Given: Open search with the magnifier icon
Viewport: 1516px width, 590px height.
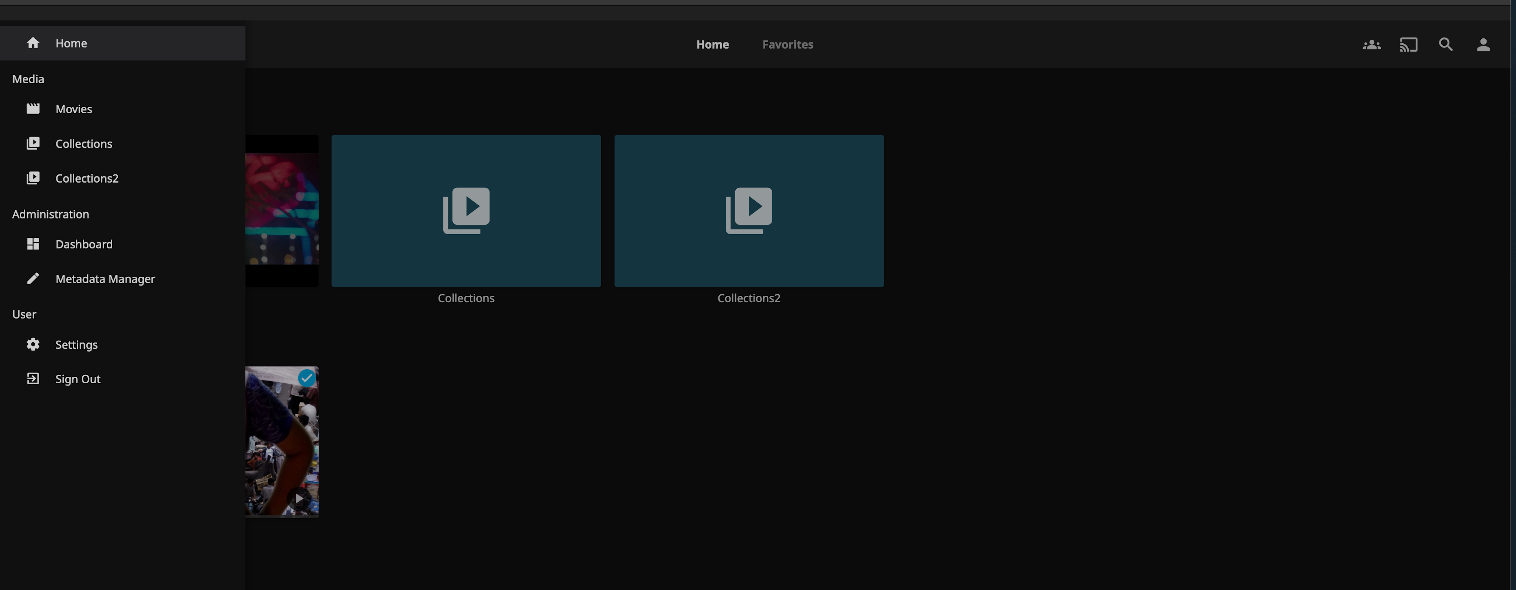Looking at the screenshot, I should [x=1446, y=44].
